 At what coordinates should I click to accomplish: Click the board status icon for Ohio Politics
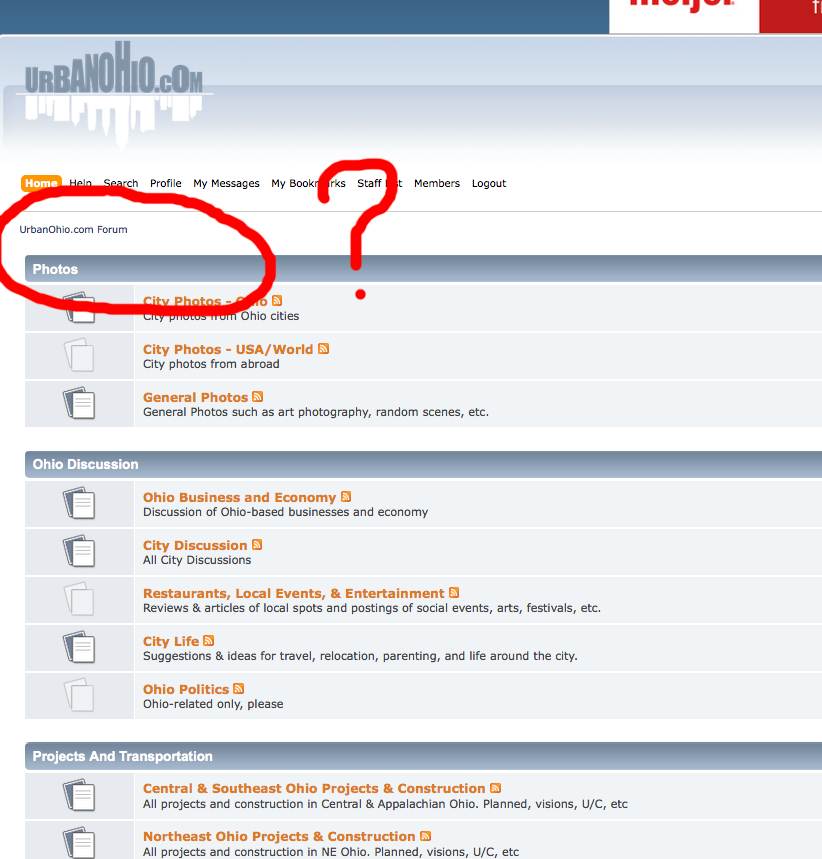pos(79,695)
